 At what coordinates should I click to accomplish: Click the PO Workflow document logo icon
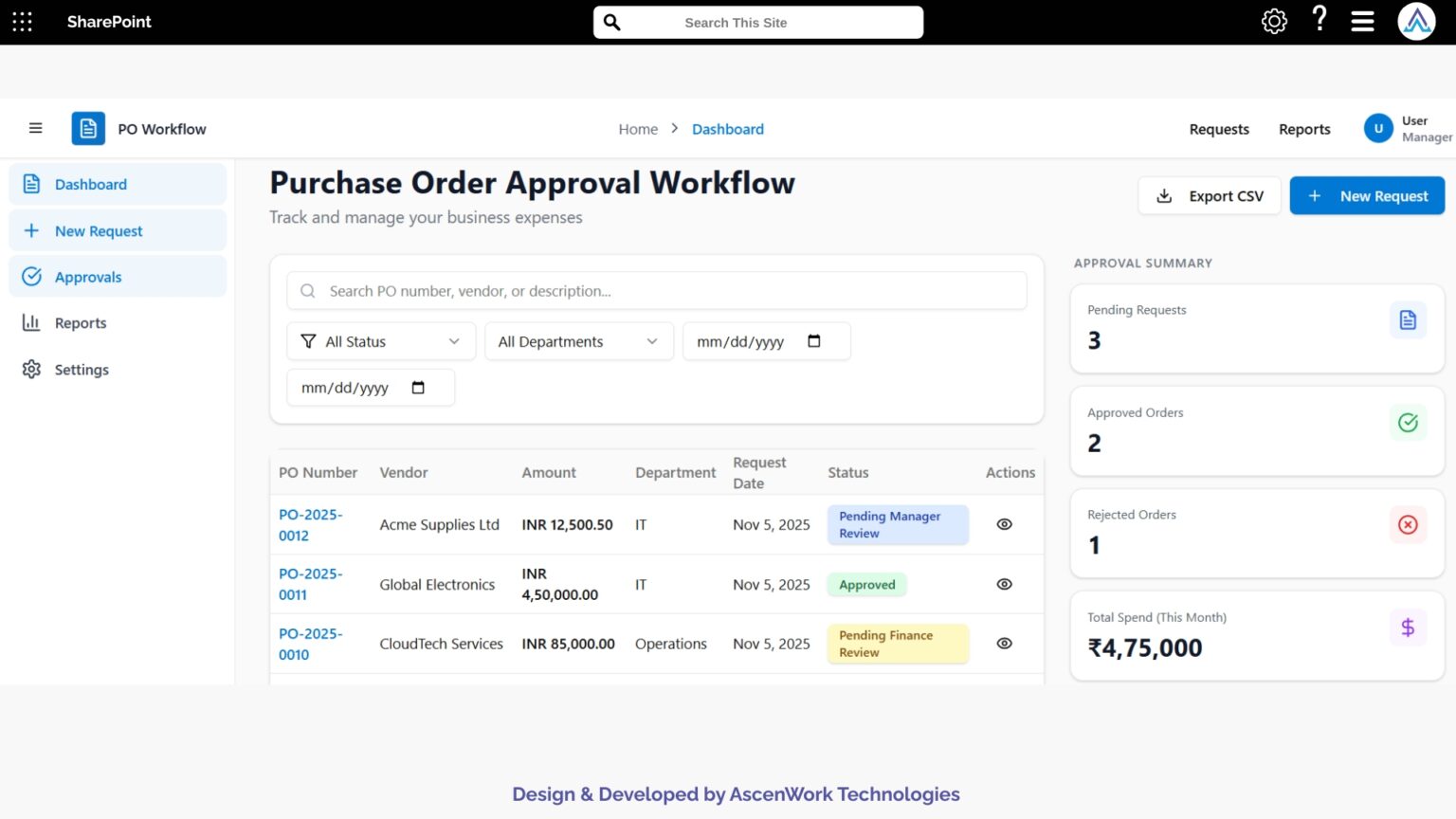87,128
